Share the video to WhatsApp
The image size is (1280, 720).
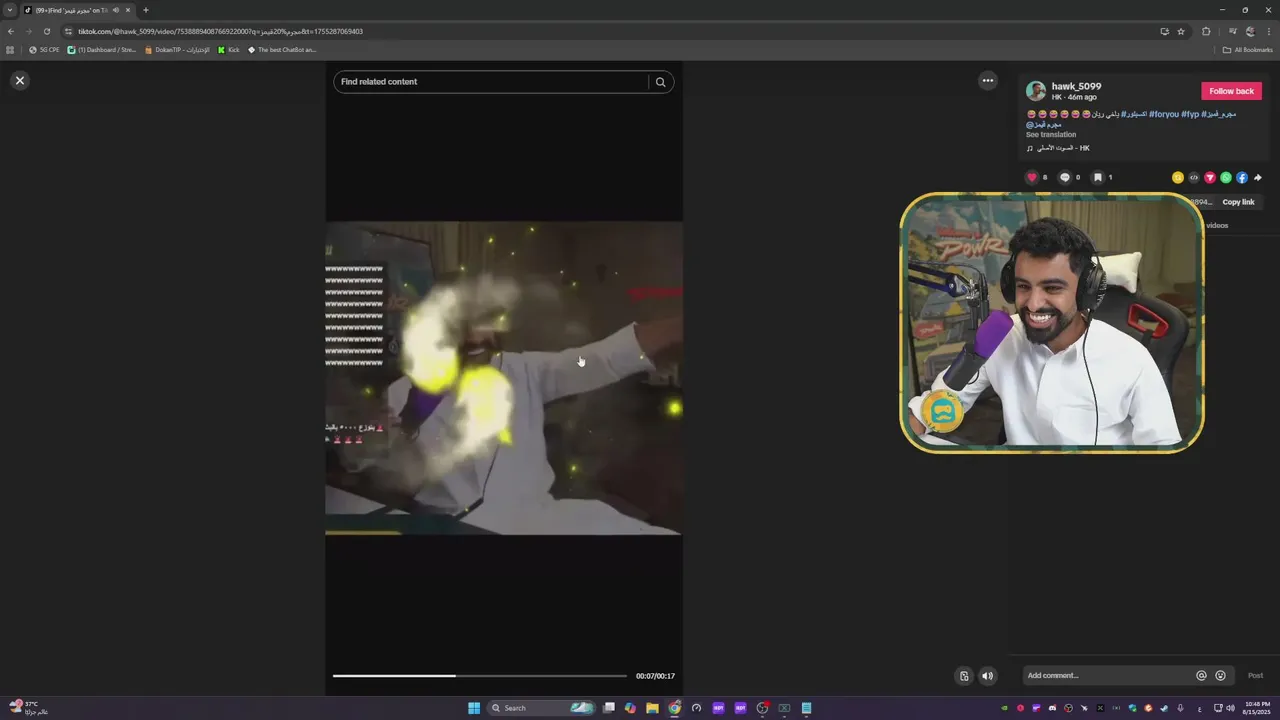(1226, 177)
